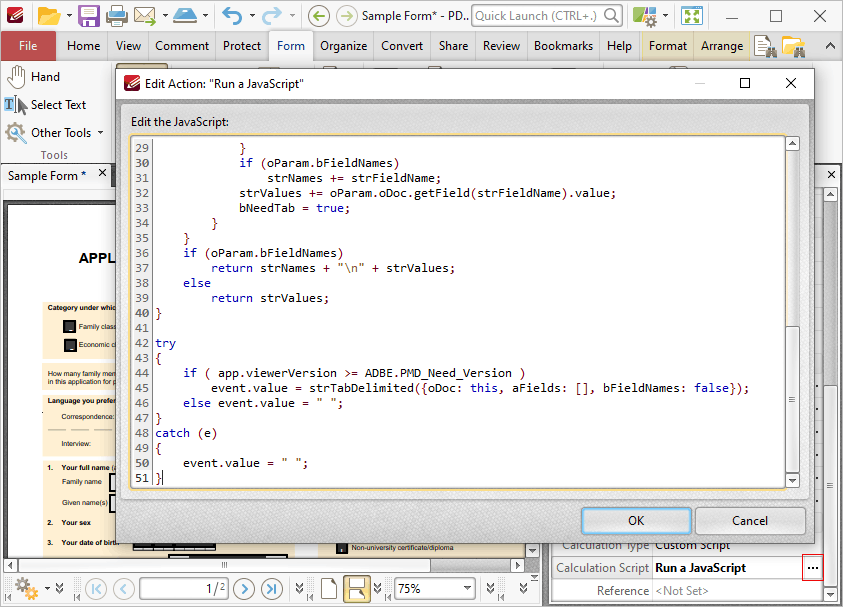Click the full screen mode icon
Screen dimensions: 843x607
(x=691, y=16)
